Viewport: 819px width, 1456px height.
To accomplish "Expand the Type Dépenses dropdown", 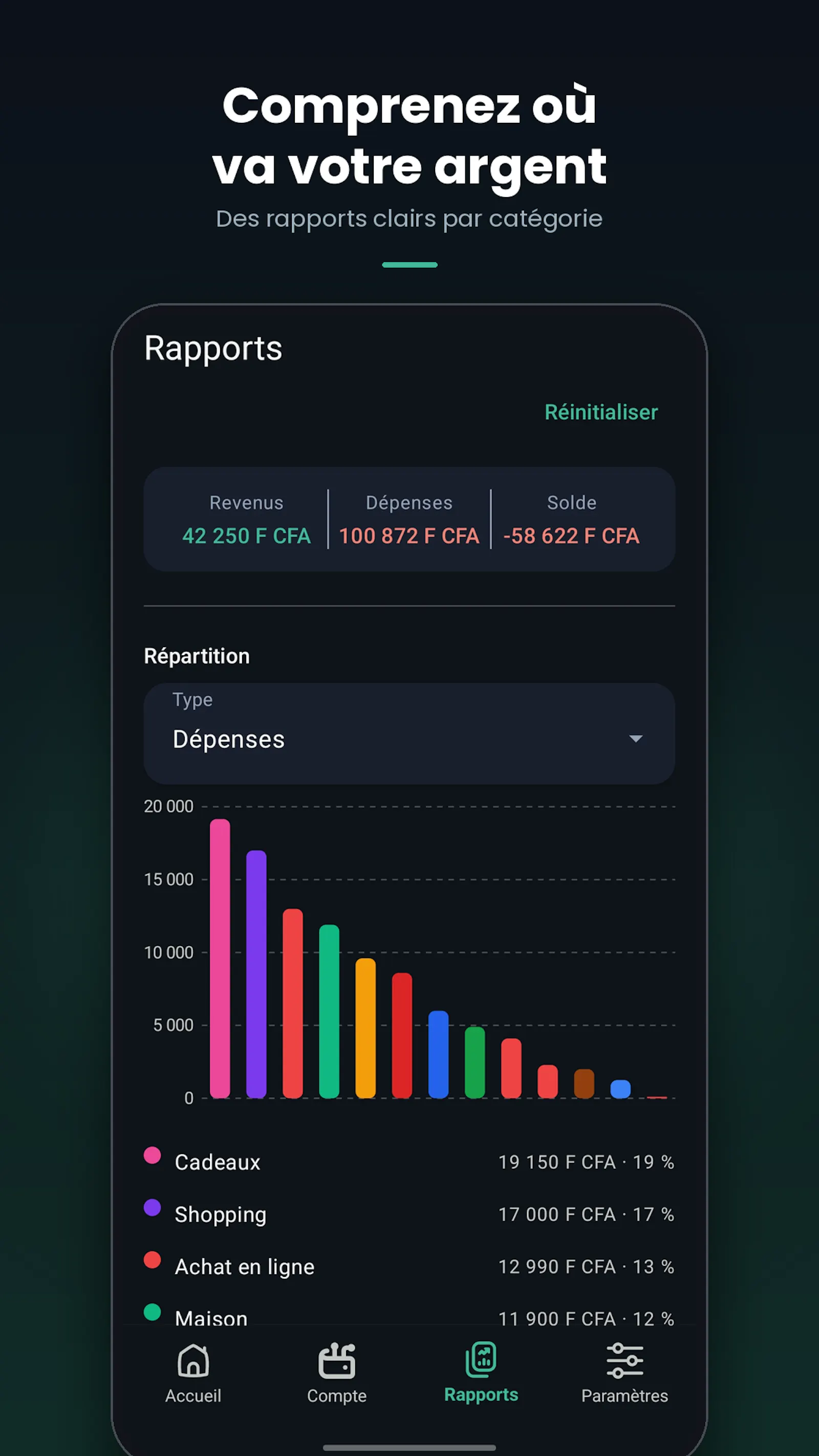I will 409,733.
